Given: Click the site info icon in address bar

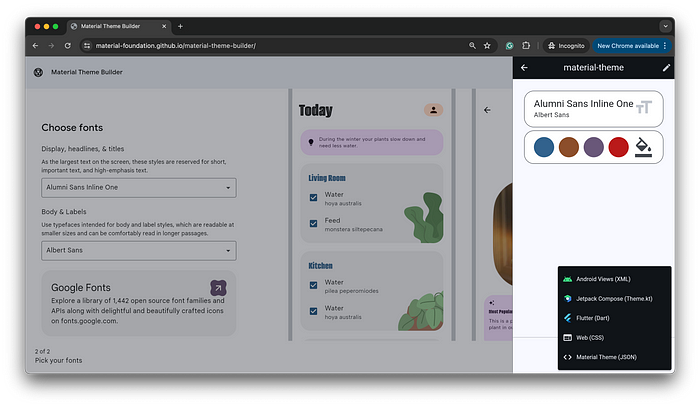Looking at the screenshot, I should point(87,46).
